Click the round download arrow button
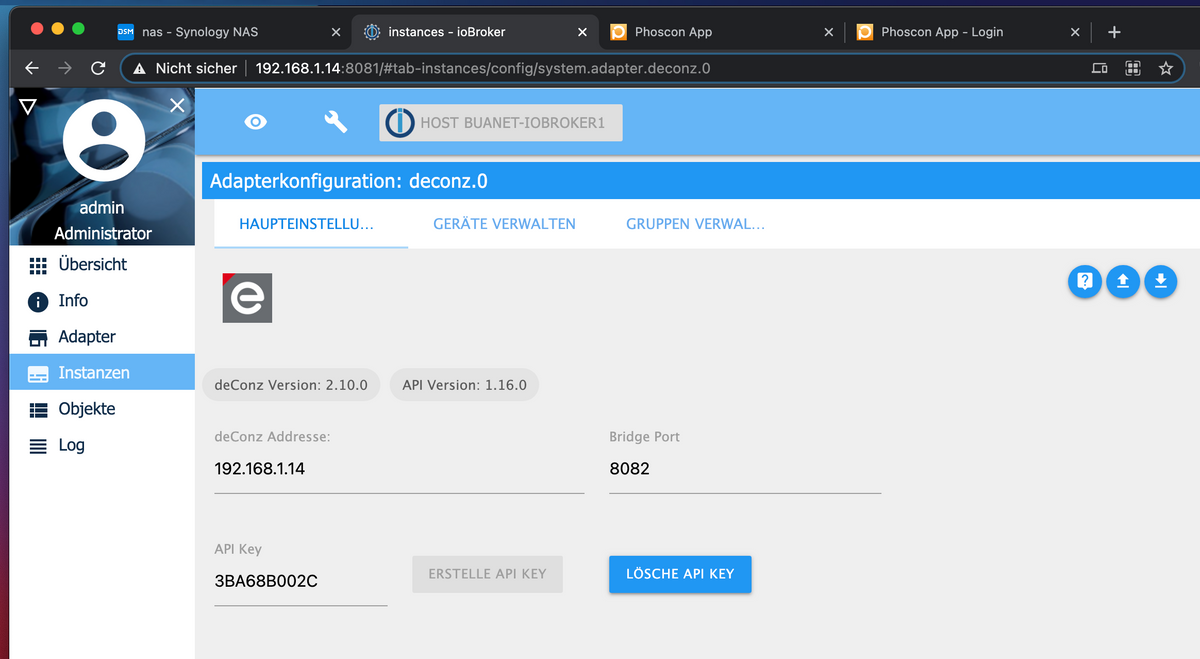Viewport: 1200px width, 659px height. click(1160, 282)
